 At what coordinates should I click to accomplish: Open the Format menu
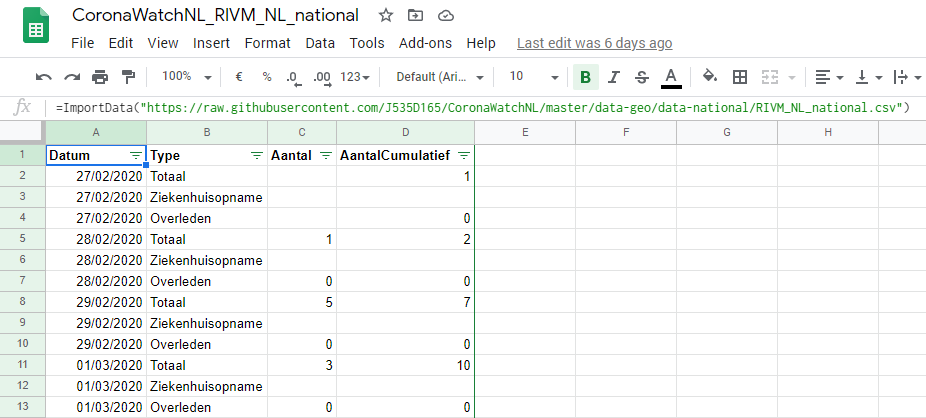[x=268, y=43]
